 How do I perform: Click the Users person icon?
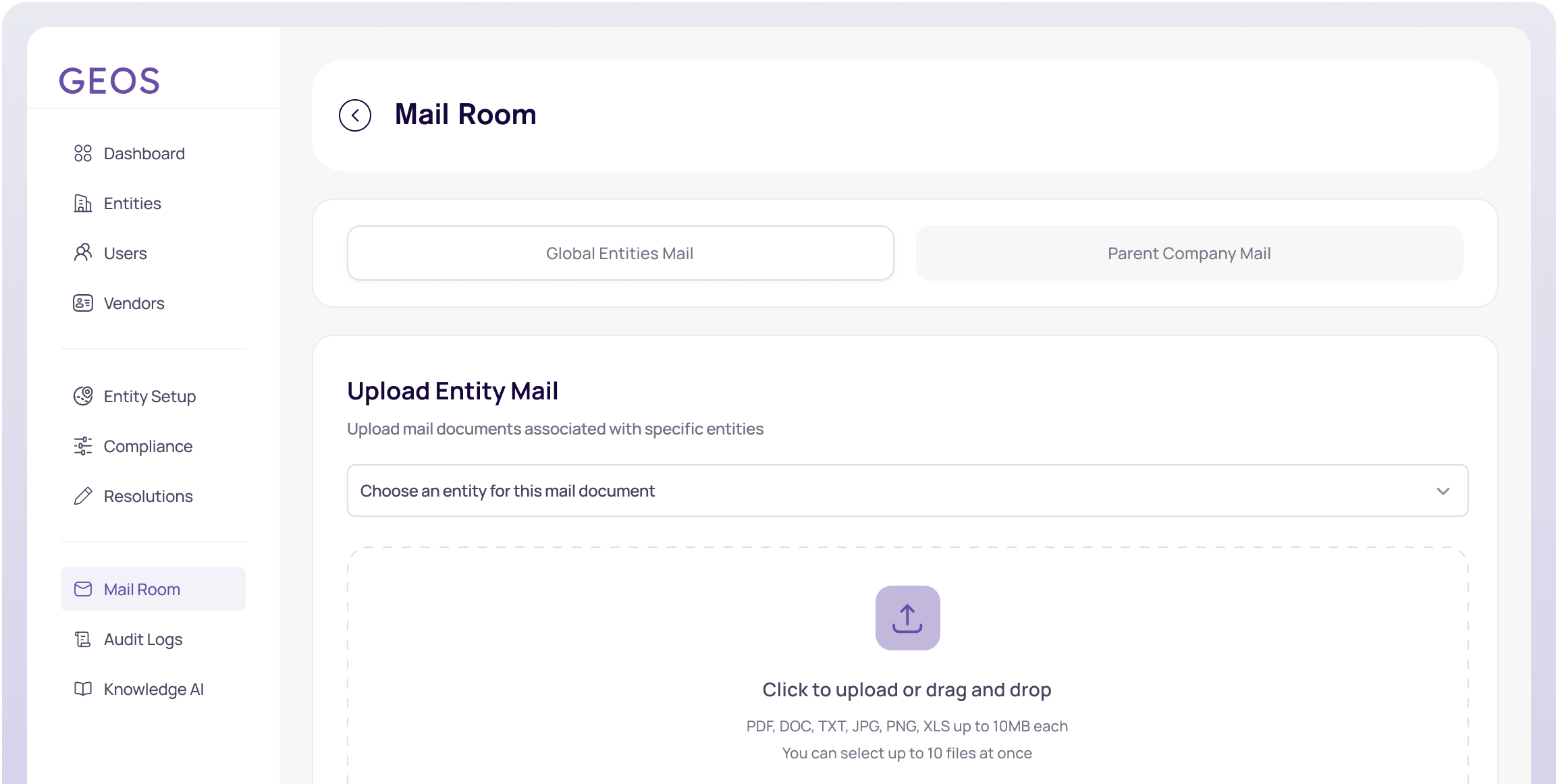tap(83, 253)
